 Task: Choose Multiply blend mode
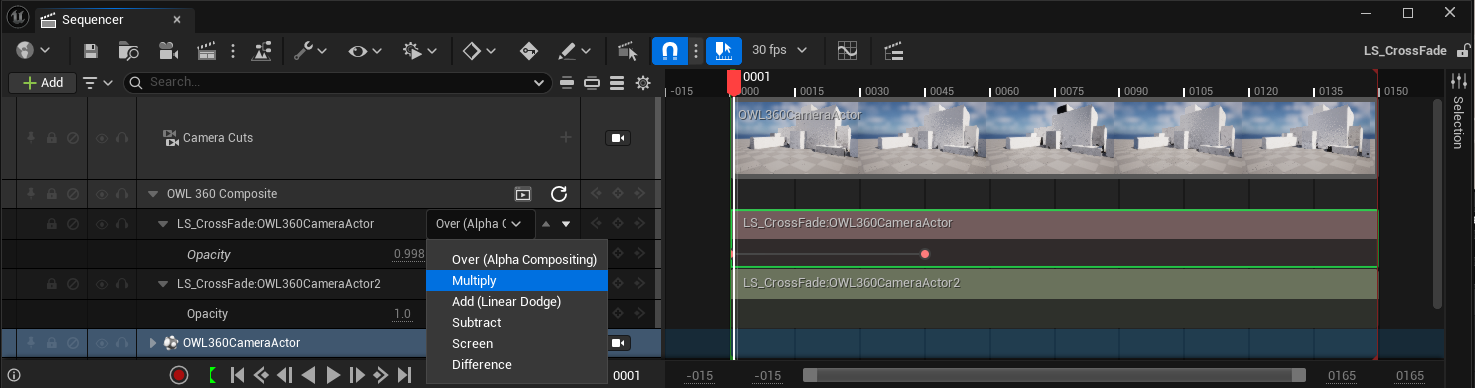click(x=517, y=281)
